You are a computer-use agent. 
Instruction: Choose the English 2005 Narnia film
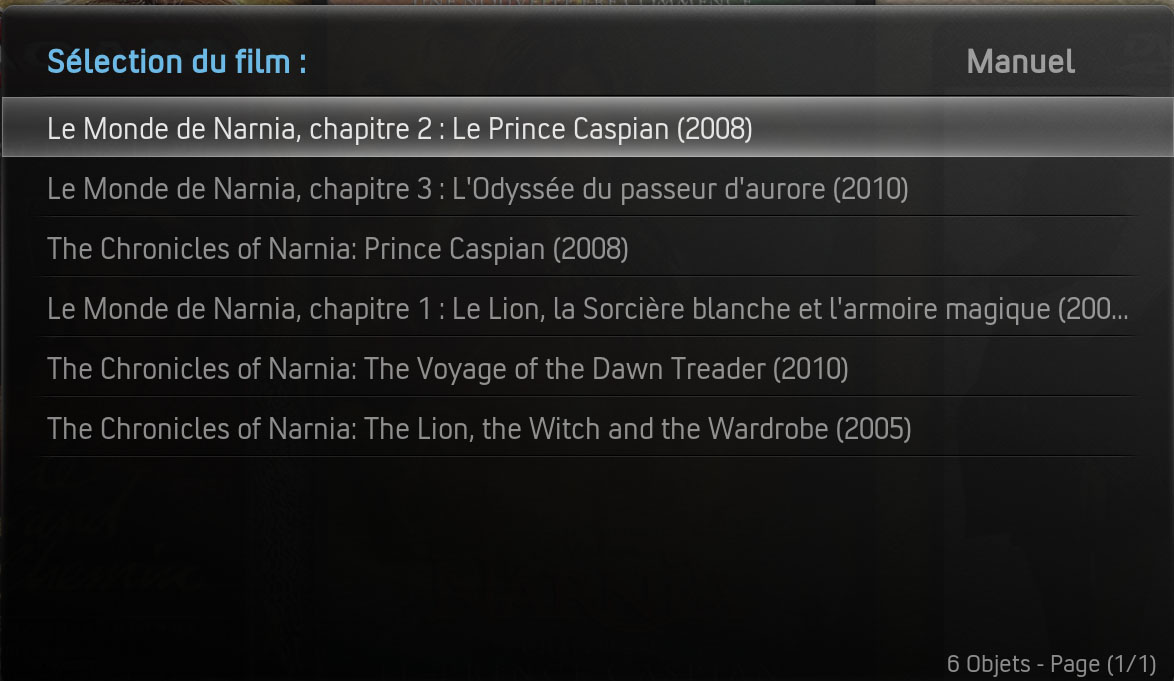(479, 429)
